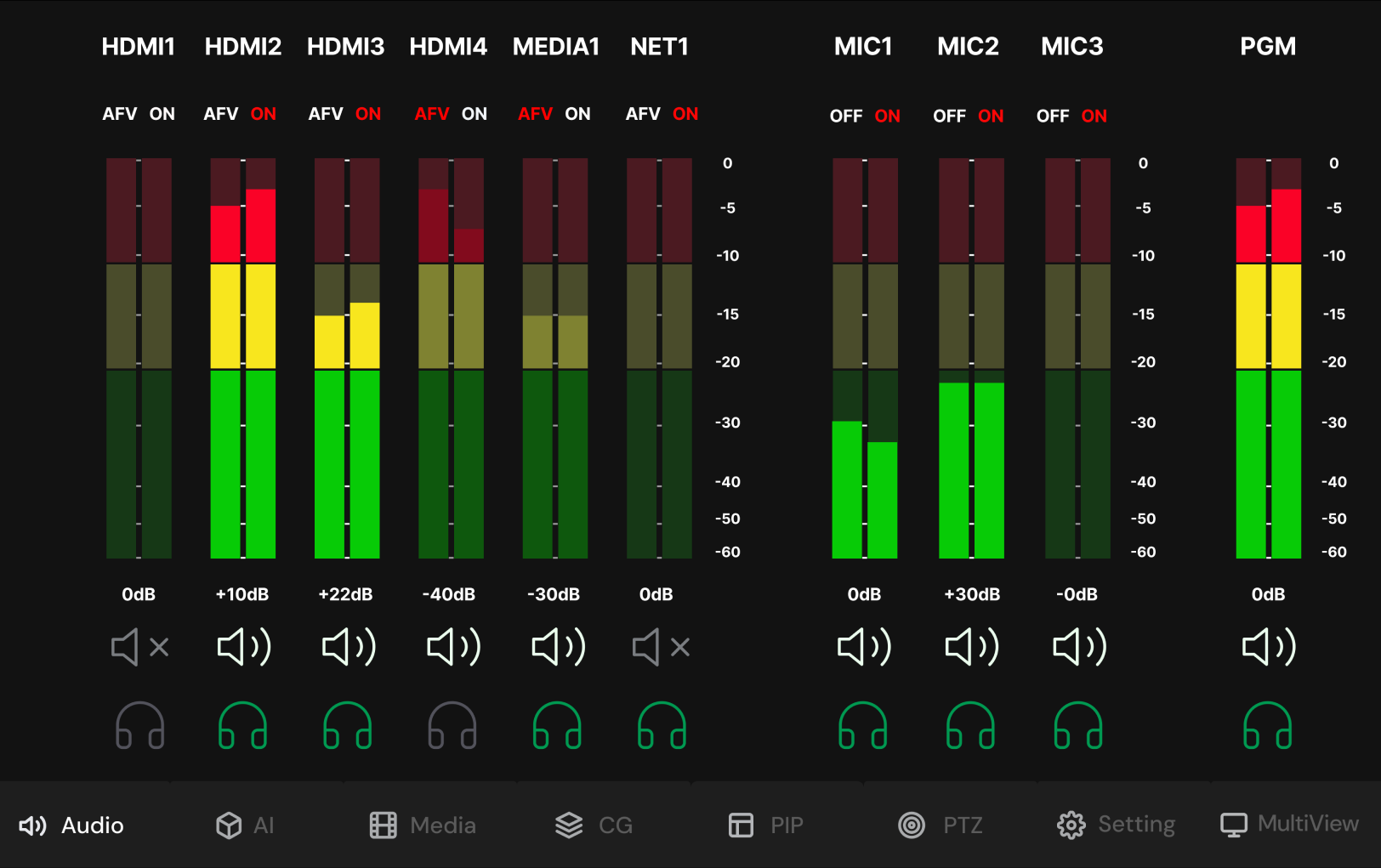The width and height of the screenshot is (1381, 868).
Task: Set HDMI4 audio to ON
Action: 475,114
